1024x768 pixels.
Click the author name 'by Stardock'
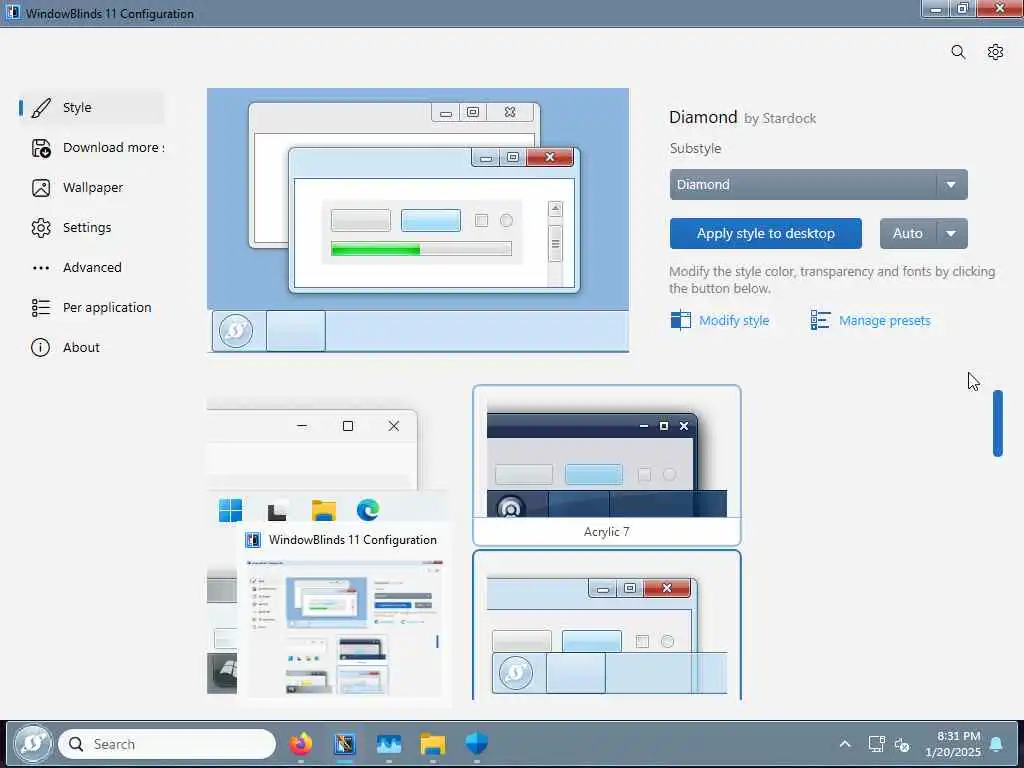[x=780, y=119]
